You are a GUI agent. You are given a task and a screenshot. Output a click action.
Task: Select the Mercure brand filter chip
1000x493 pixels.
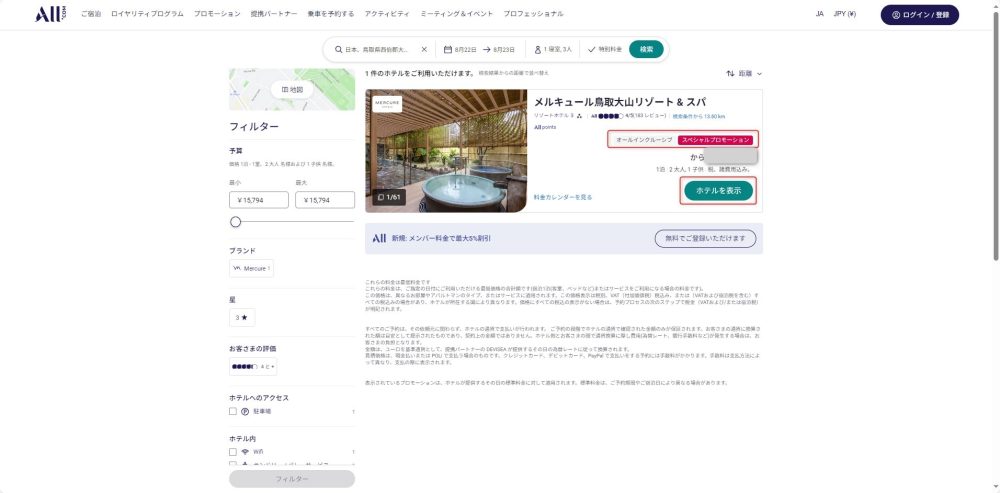click(x=251, y=269)
